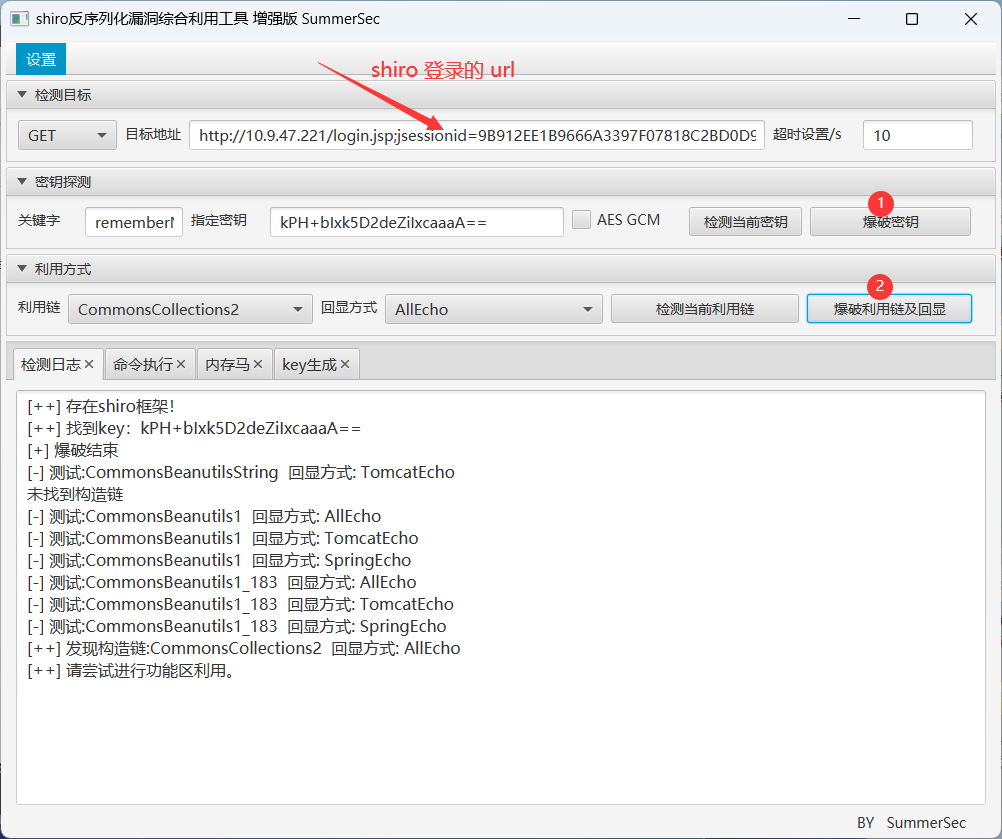Viewport: 1002px width, 839px height.
Task: Minimize the shiro tool window
Action: [x=854, y=19]
